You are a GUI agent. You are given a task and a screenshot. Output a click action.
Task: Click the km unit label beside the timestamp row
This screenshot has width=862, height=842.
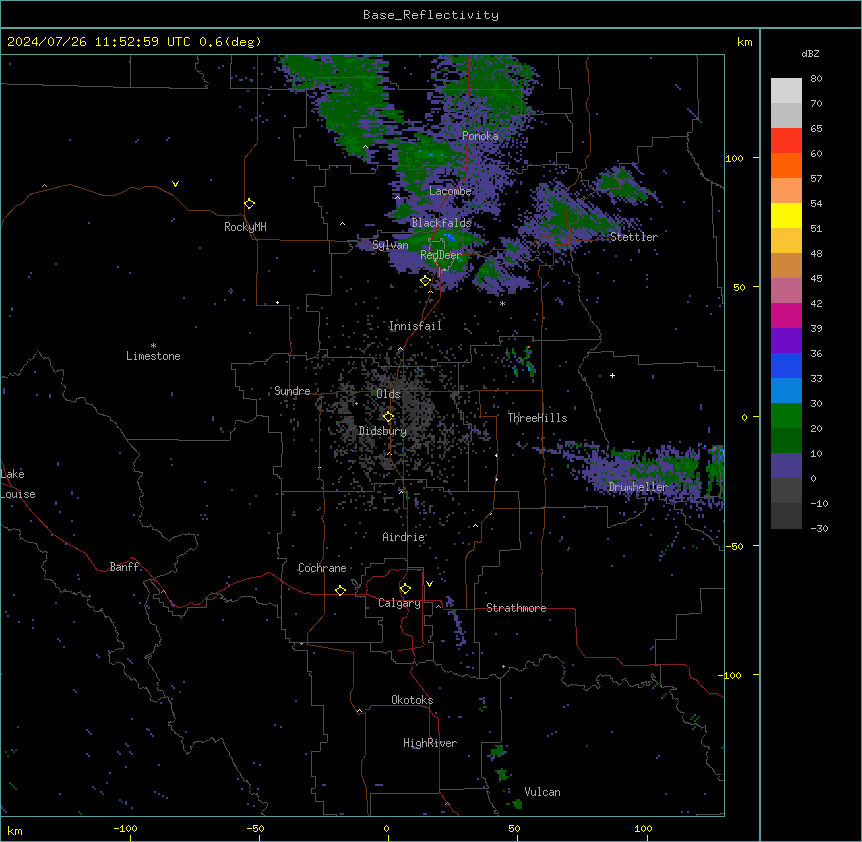tap(744, 42)
